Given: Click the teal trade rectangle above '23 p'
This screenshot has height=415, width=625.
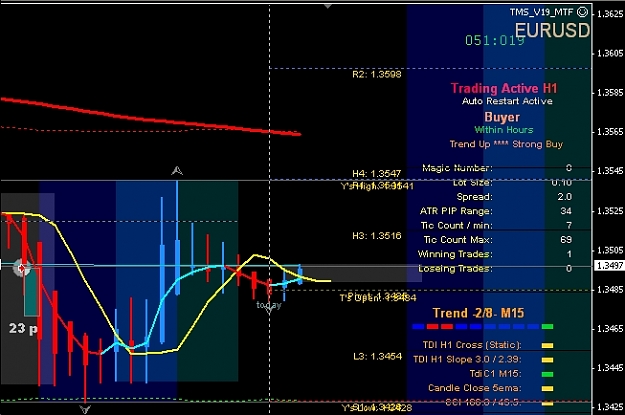Looking at the screenshot, I should pos(31,292).
